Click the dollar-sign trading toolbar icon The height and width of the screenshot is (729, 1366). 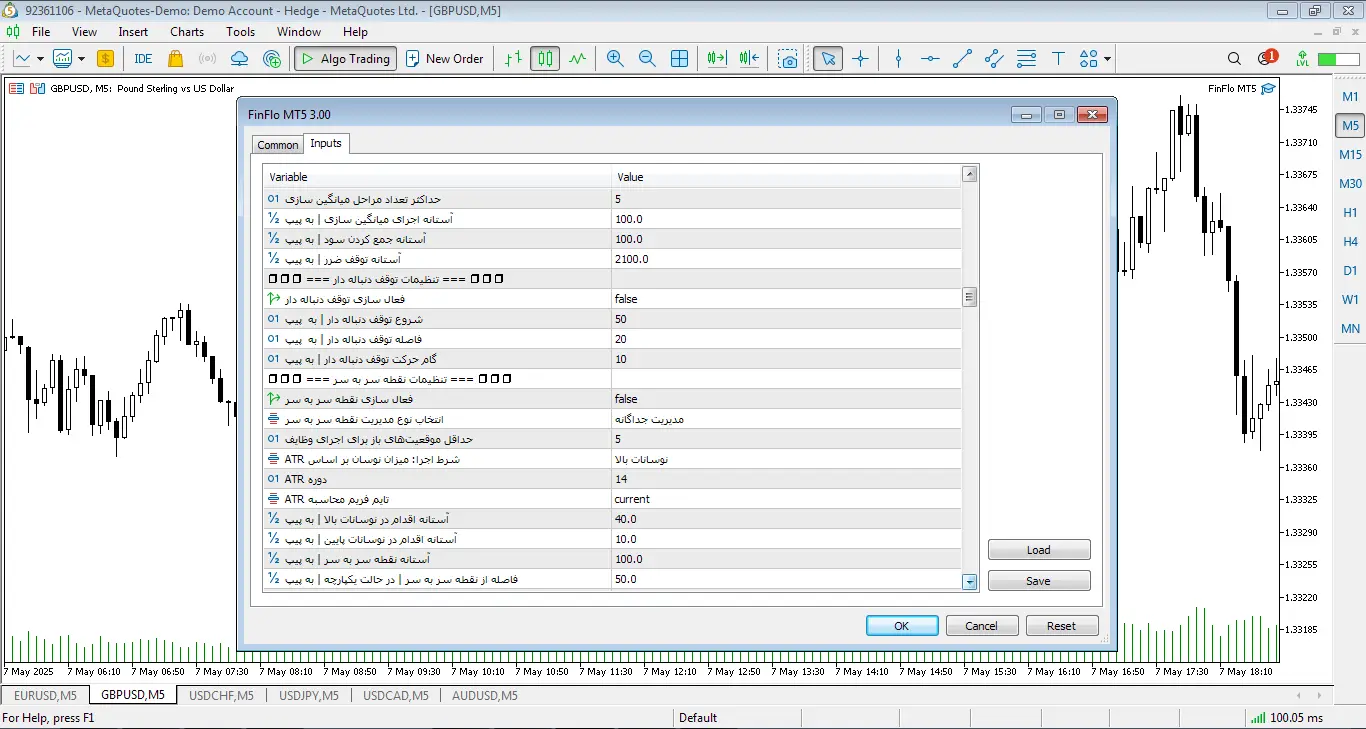tap(106, 59)
